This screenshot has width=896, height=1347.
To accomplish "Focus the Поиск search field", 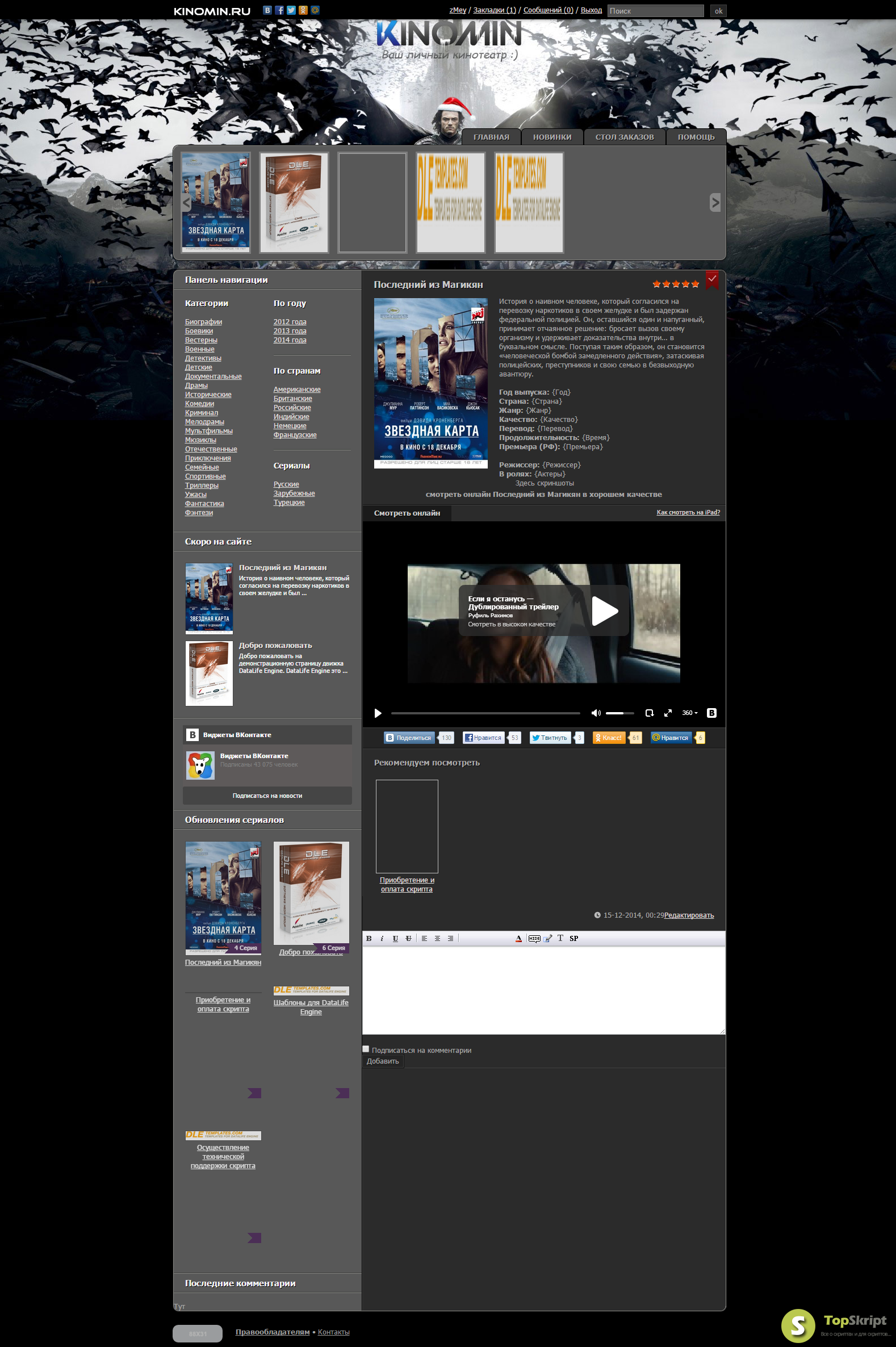I will [655, 11].
